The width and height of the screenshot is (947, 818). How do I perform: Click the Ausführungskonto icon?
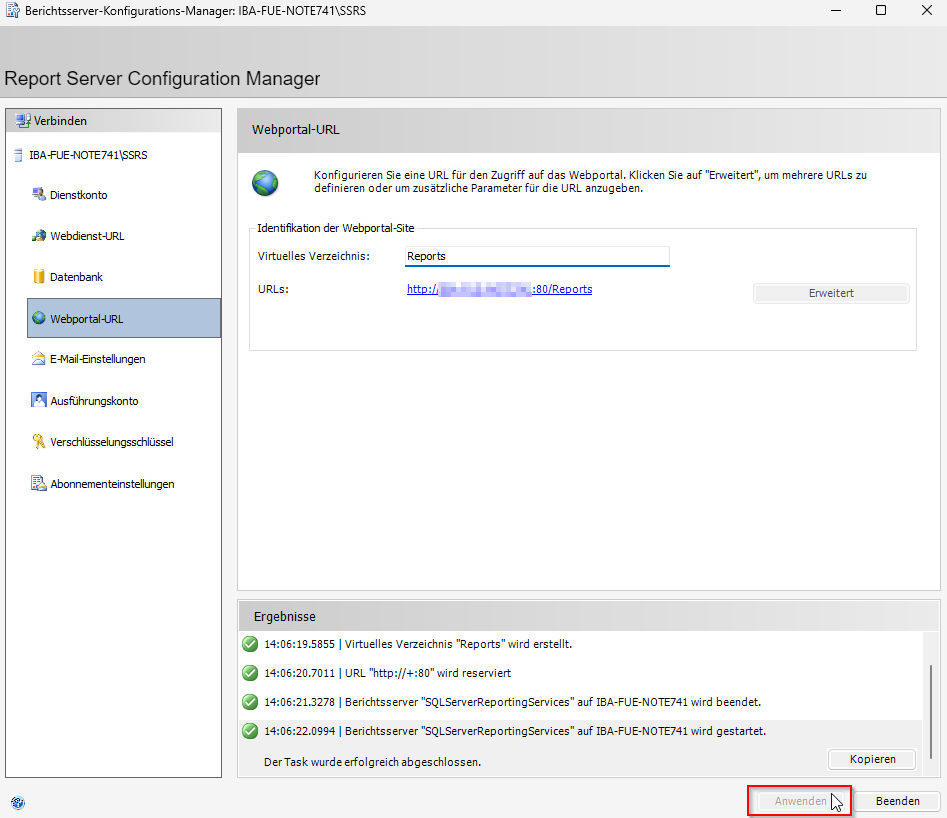(x=39, y=400)
